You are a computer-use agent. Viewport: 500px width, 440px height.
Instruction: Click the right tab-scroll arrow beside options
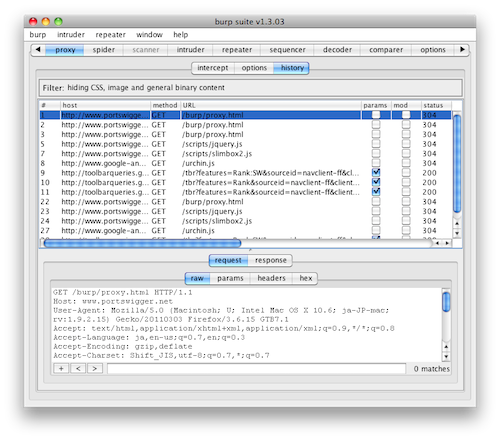point(462,50)
